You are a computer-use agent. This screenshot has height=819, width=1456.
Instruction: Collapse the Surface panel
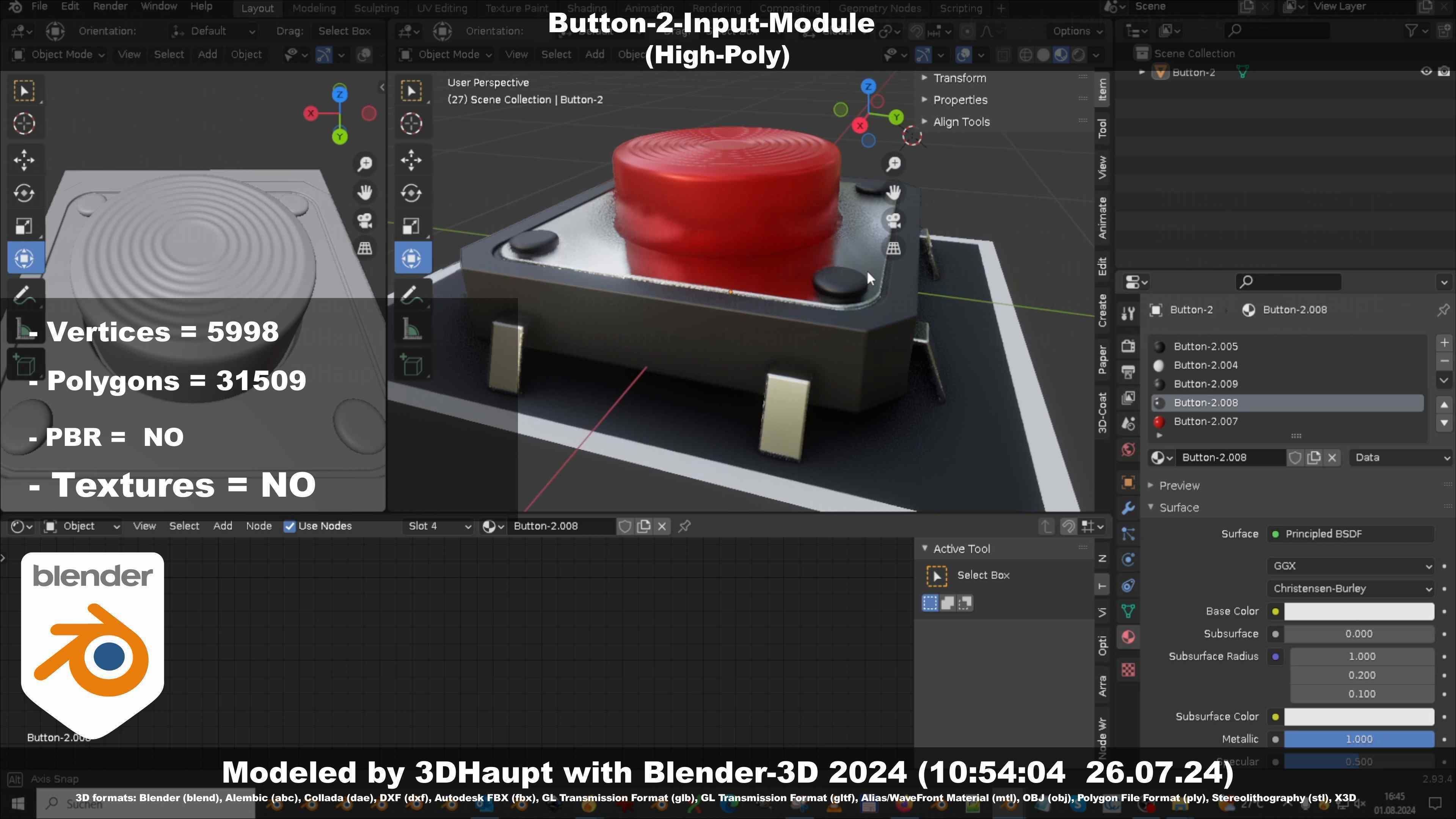pos(1178,508)
